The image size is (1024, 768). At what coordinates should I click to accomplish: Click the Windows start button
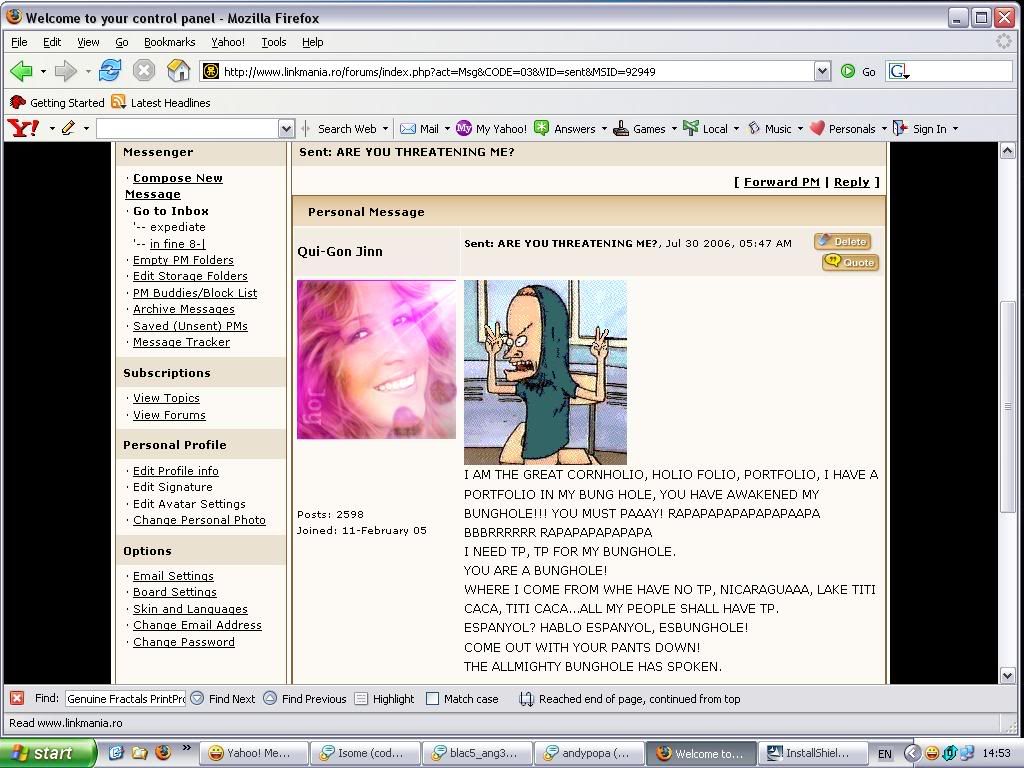point(47,753)
